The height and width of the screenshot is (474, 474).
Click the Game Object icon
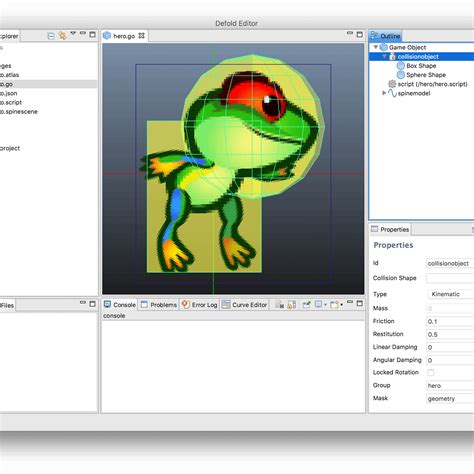[384, 47]
